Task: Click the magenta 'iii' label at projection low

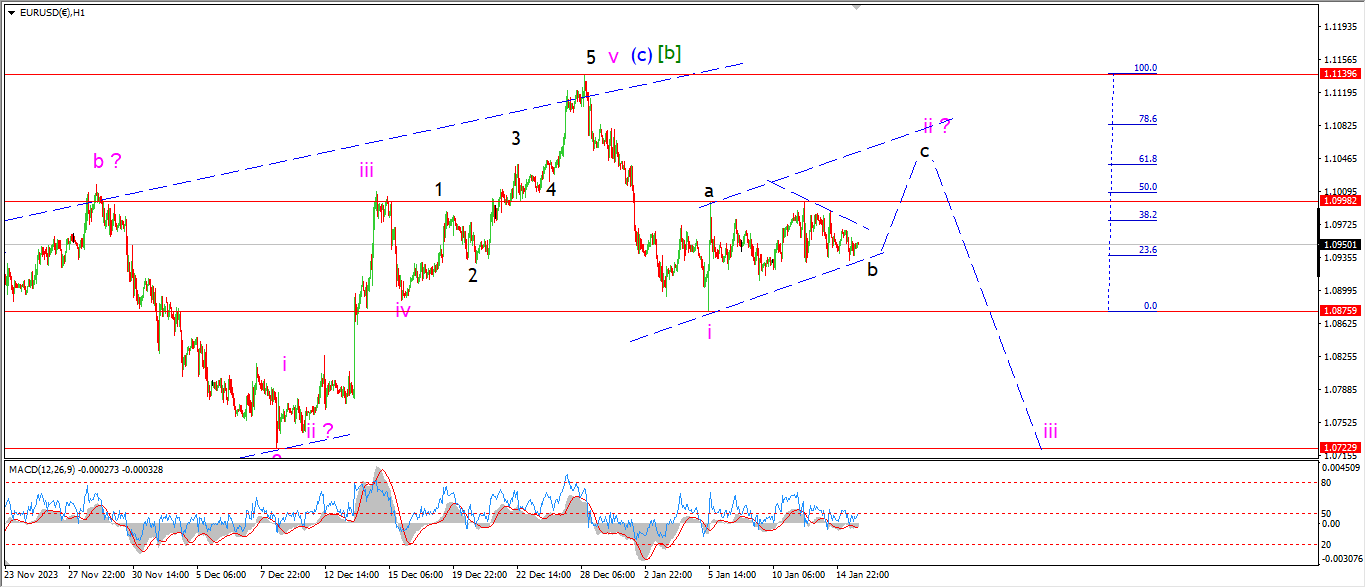Action: (x=1051, y=431)
